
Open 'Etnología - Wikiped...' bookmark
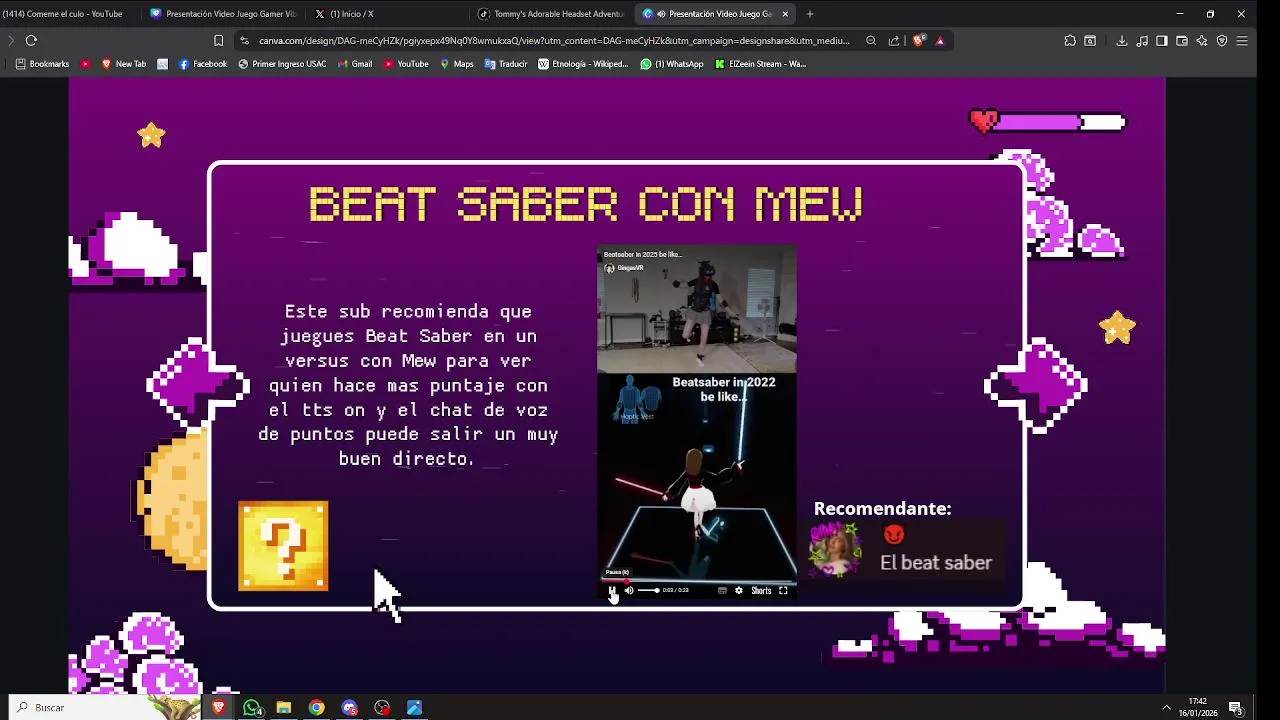583,64
